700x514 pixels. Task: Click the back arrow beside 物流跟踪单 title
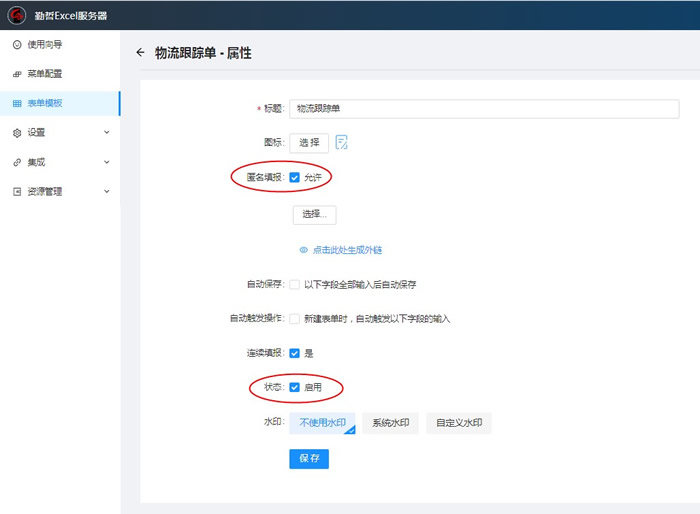pyautogui.click(x=140, y=53)
